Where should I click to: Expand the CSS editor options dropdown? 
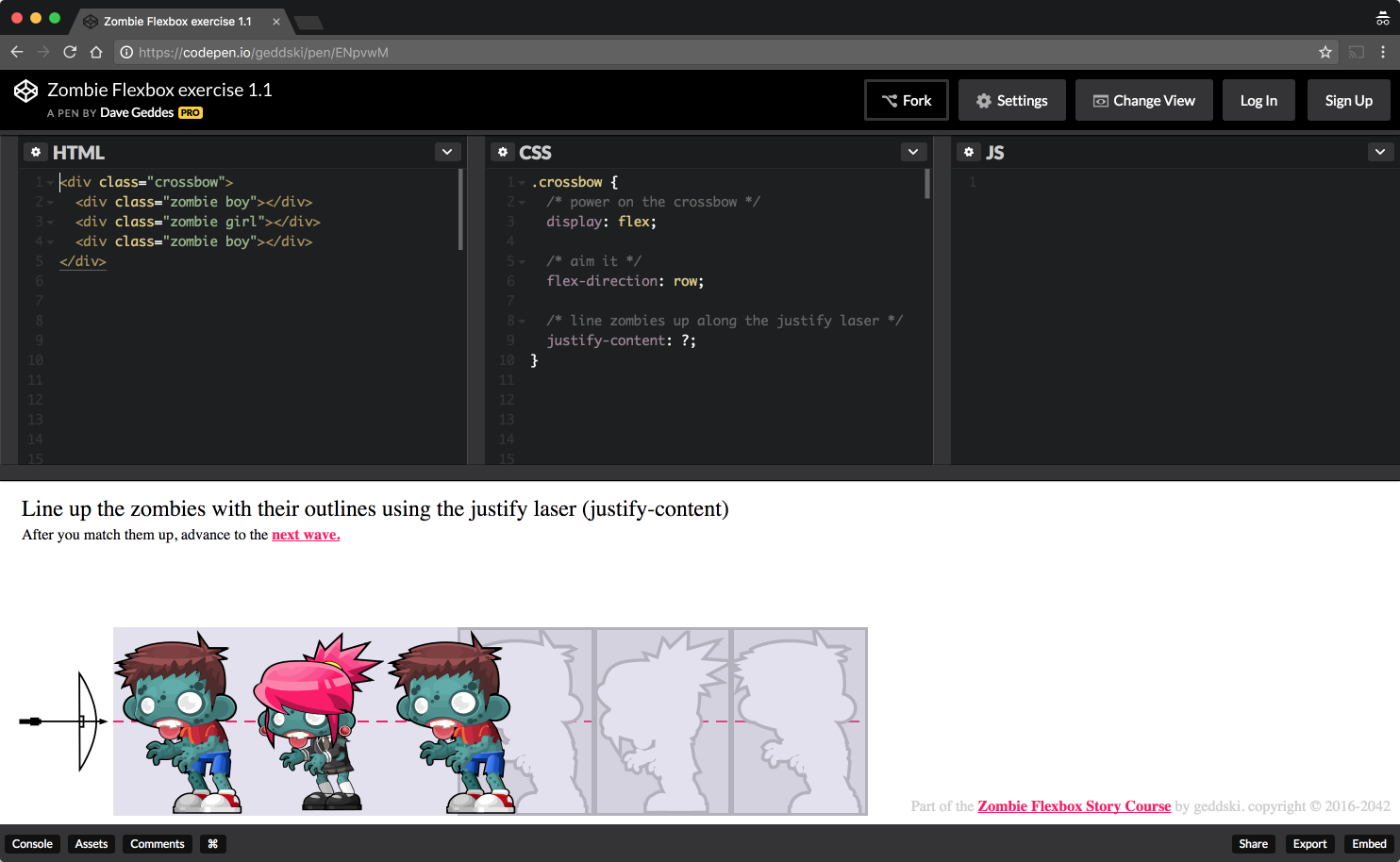click(x=913, y=152)
